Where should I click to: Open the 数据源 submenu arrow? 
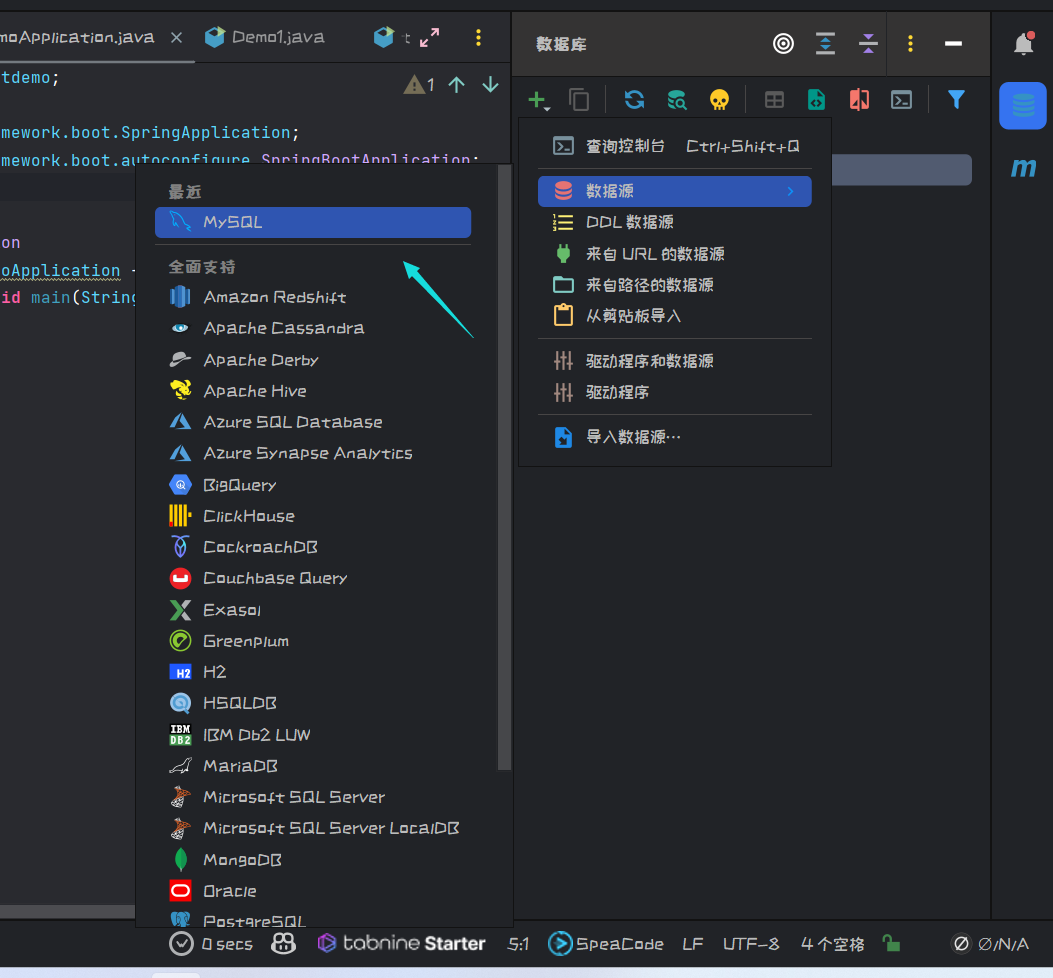point(790,191)
